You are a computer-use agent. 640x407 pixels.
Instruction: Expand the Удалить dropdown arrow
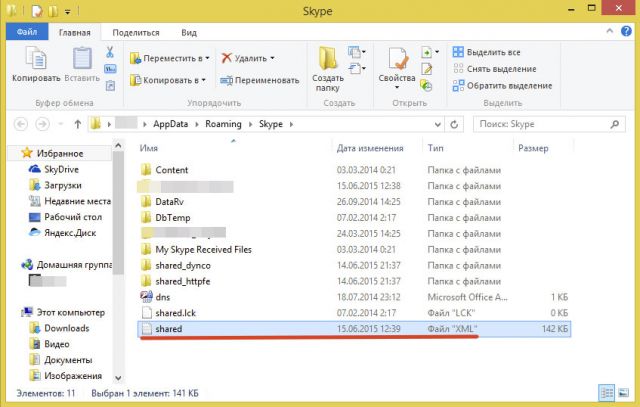click(272, 58)
